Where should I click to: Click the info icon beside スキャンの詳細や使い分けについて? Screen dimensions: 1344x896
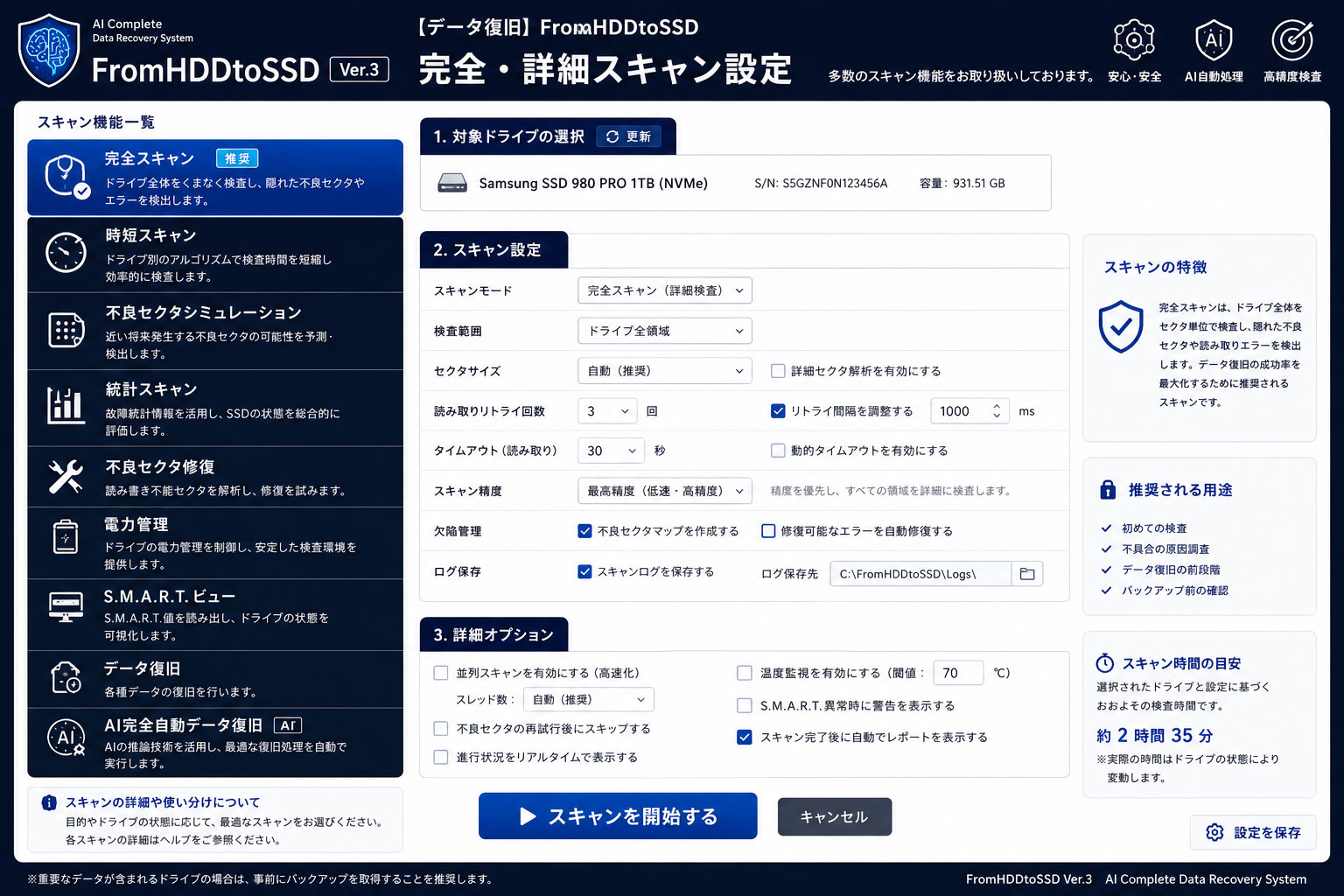point(49,802)
